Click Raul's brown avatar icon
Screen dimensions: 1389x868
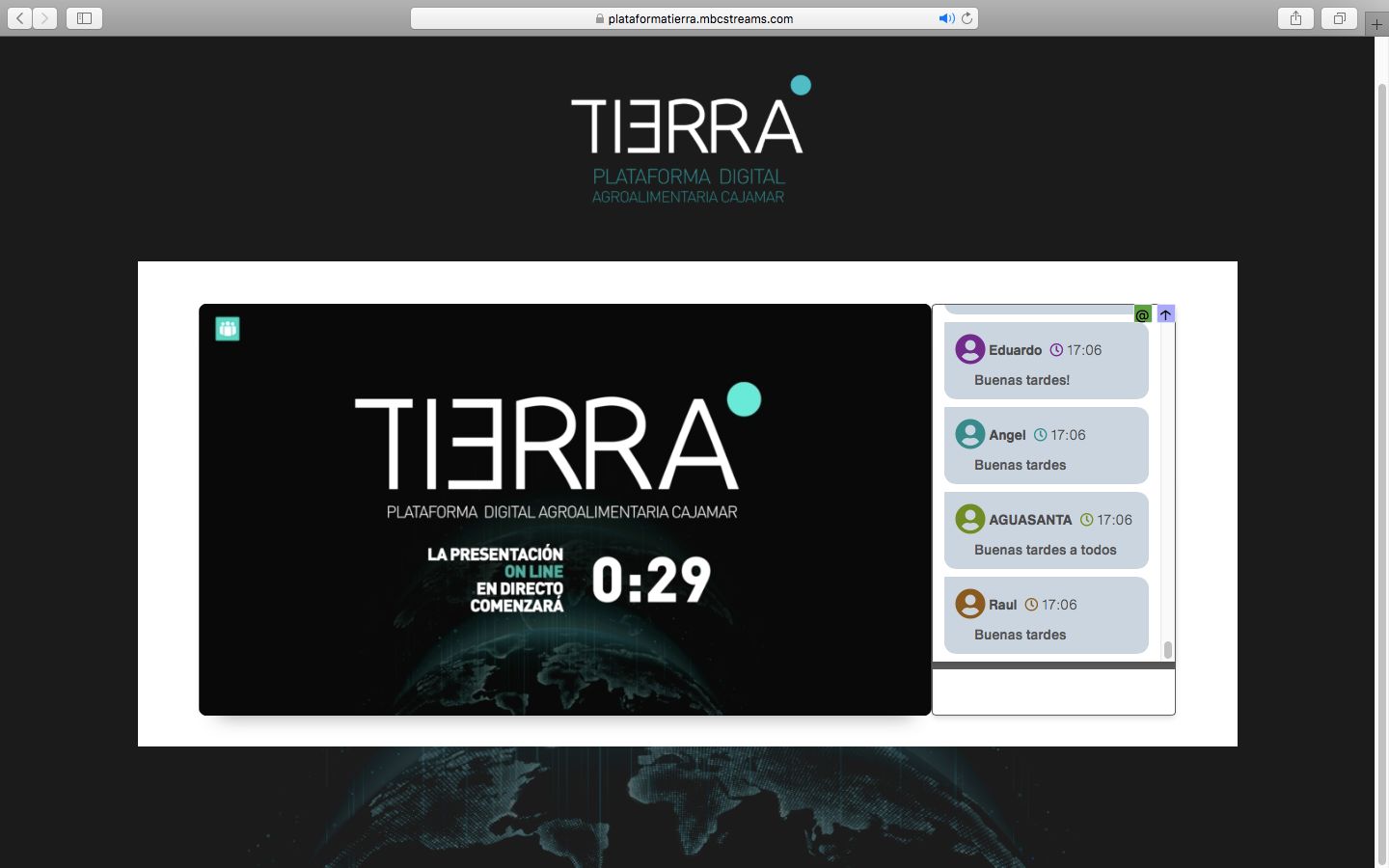click(x=970, y=604)
